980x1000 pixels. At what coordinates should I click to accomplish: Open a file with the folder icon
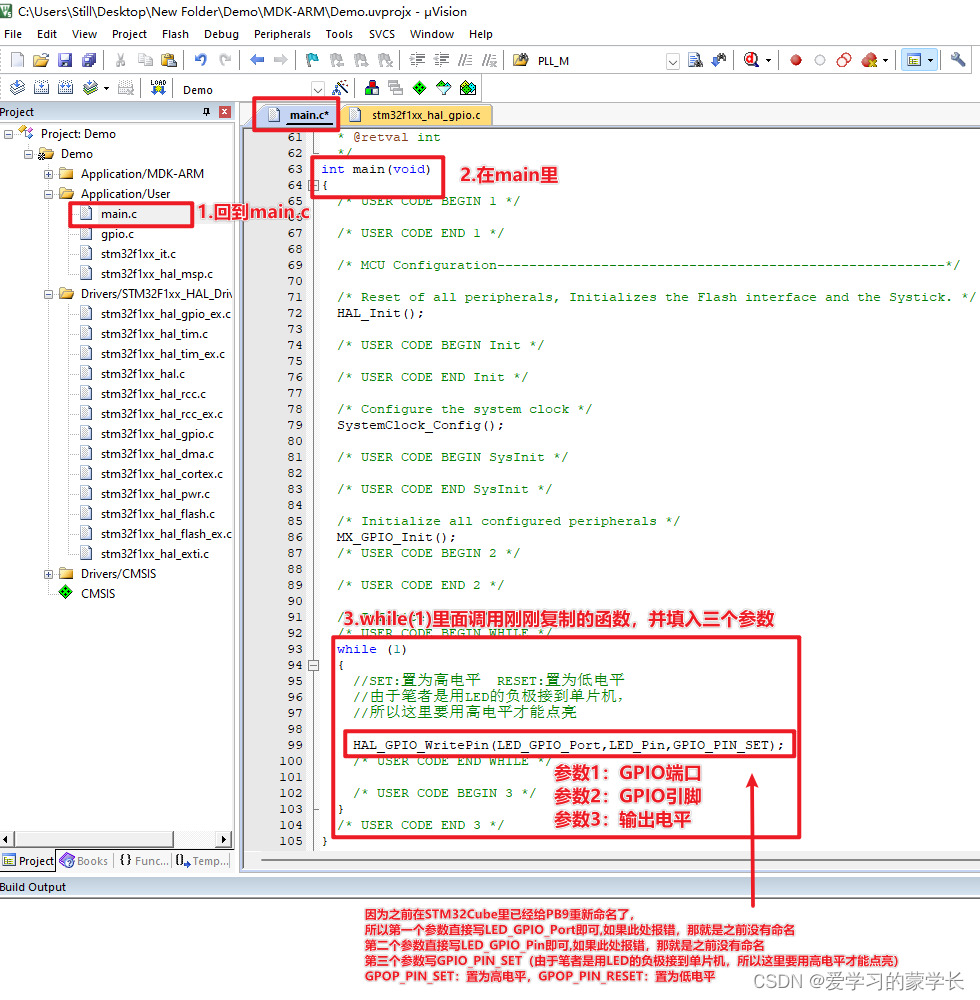coord(41,60)
